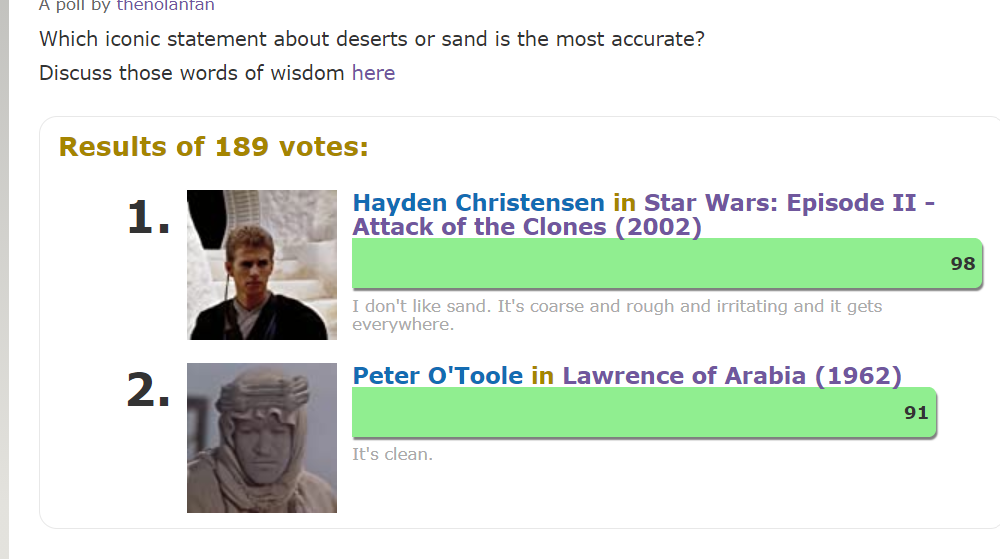
Task: Open the thenolanfan poll author profile
Action: [165, 5]
